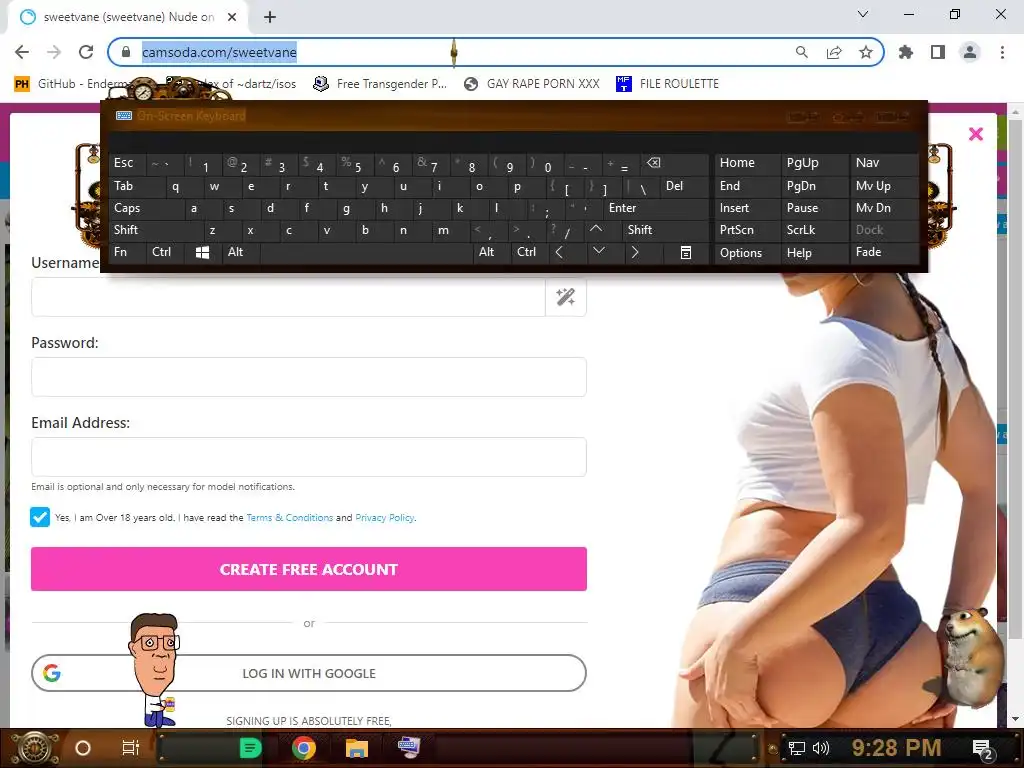Close the signup dialog with the pink X
The width and height of the screenshot is (1024, 768).
click(x=976, y=134)
